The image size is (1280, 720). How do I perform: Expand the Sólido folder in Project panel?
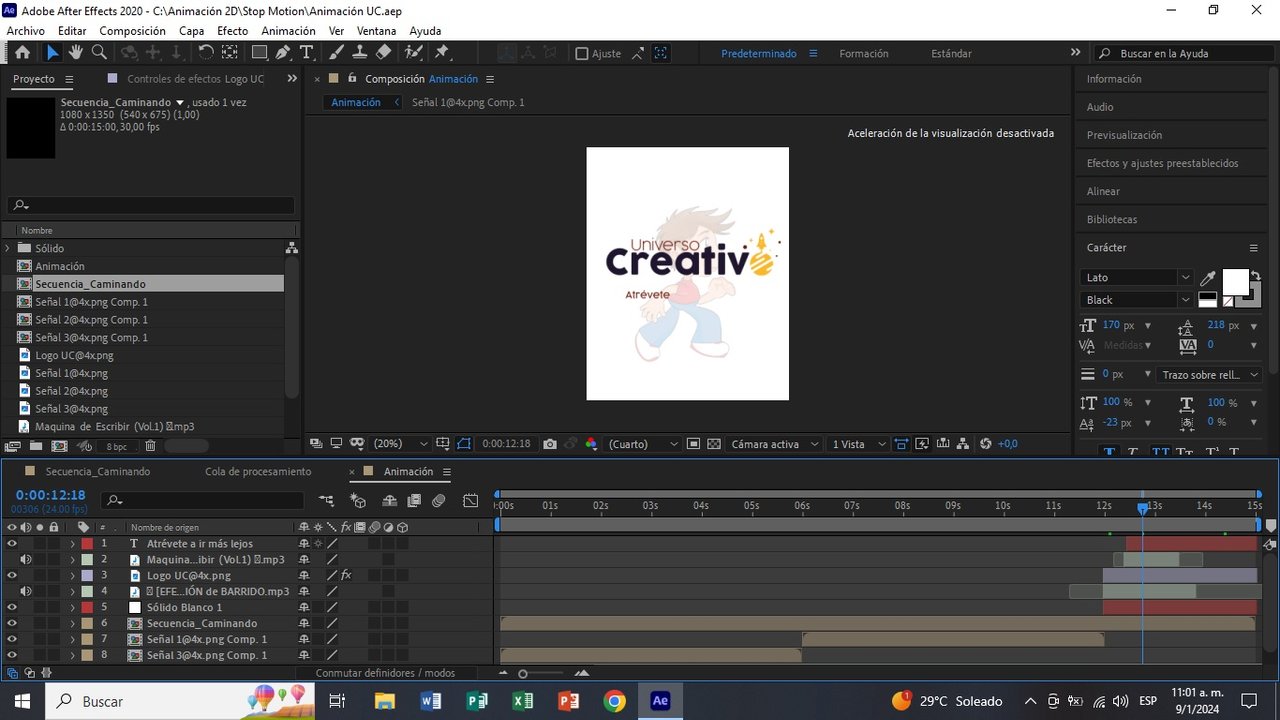(x=9, y=248)
